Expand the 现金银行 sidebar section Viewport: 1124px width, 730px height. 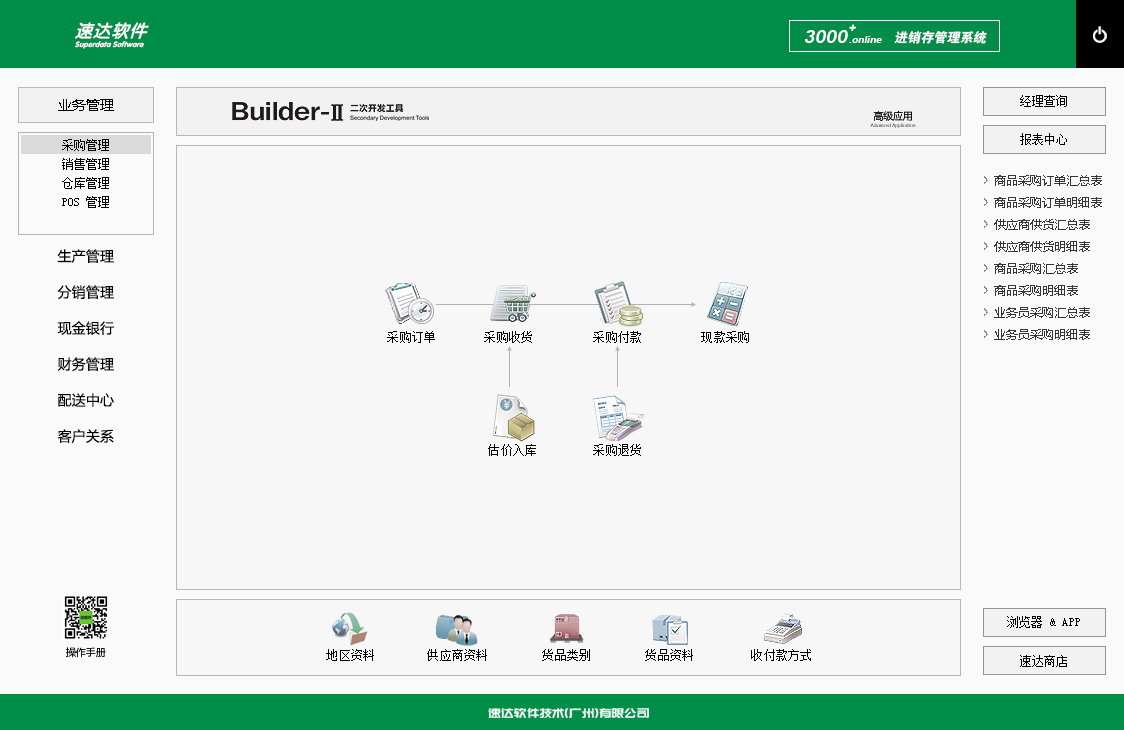pyautogui.click(x=86, y=329)
